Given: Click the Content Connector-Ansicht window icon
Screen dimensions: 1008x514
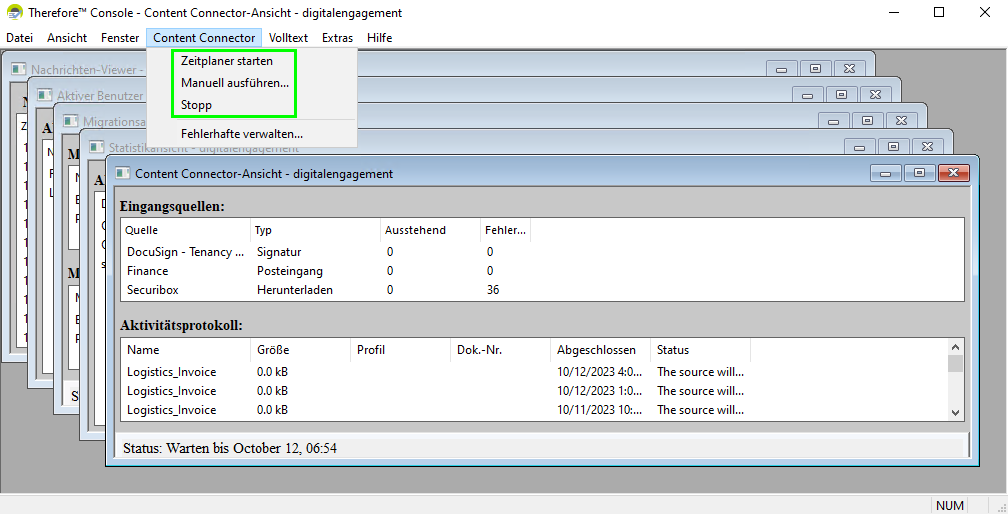Looking at the screenshot, I should pos(122,173).
